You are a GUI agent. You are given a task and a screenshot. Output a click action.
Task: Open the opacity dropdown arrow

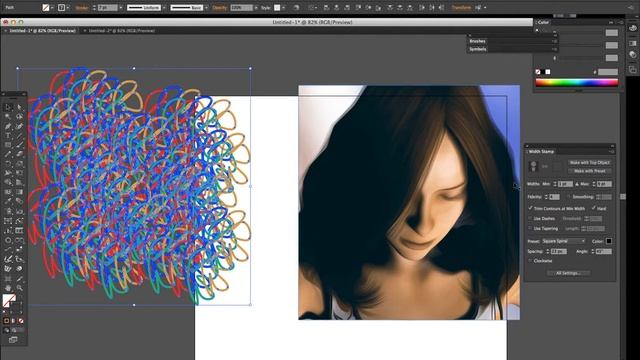(x=256, y=8)
